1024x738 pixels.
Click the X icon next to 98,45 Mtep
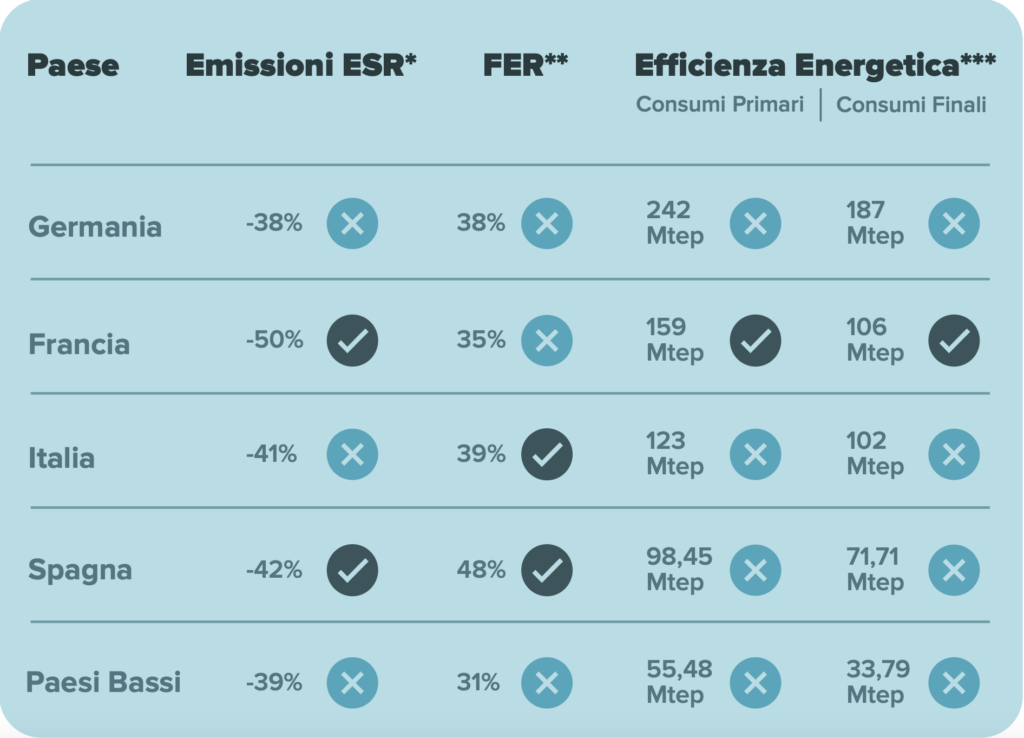coord(755,570)
